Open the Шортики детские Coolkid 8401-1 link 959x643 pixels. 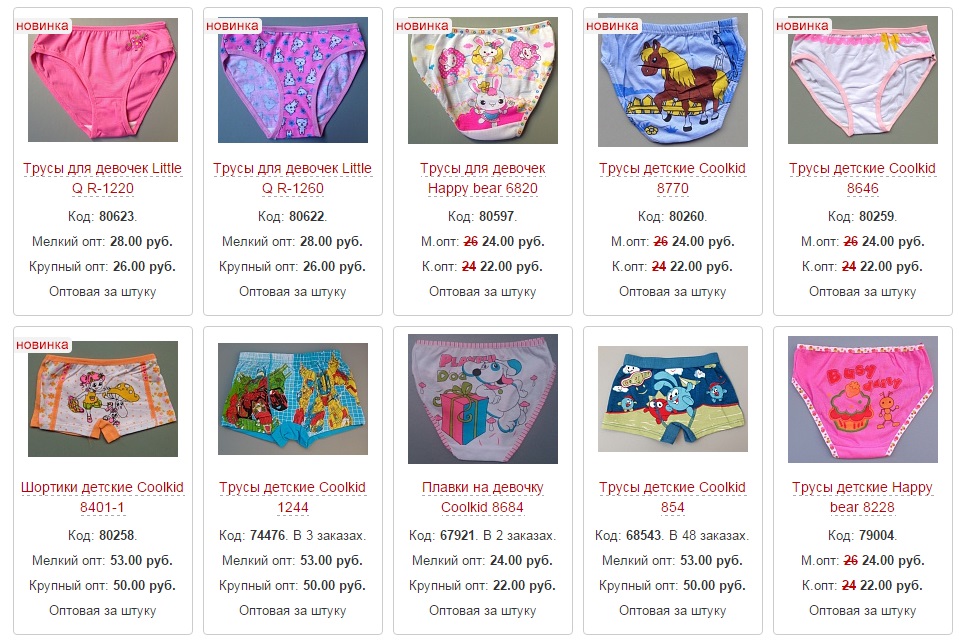point(102,497)
